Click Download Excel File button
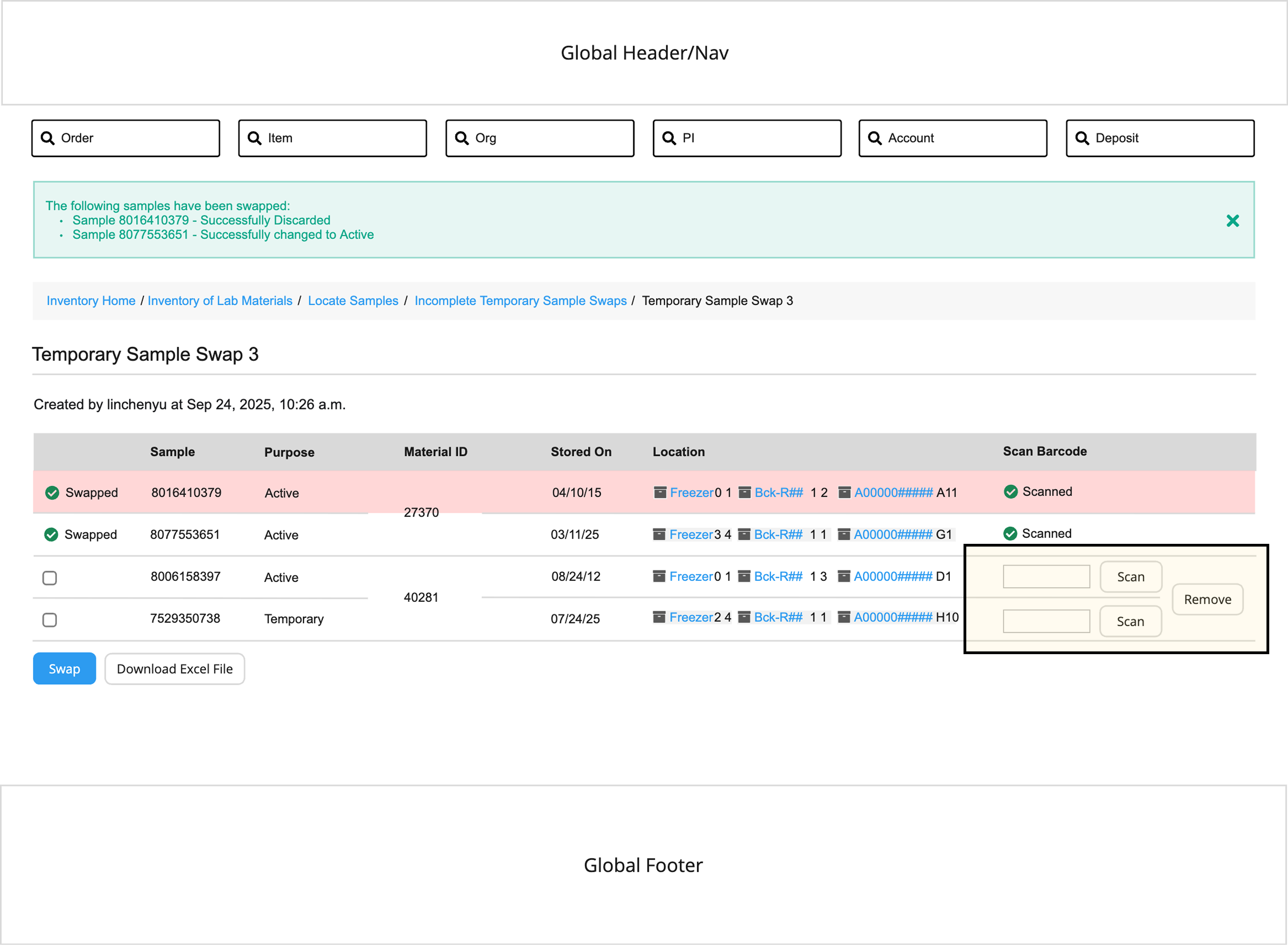Image resolution: width=1288 pixels, height=945 pixels. [x=174, y=669]
